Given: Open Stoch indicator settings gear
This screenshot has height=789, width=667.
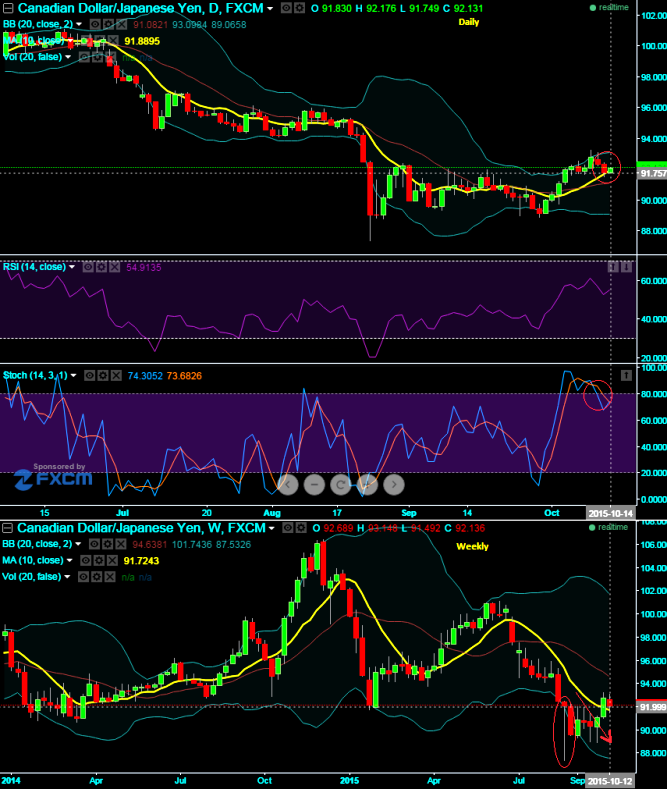Looking at the screenshot, I should pyautogui.click(x=103, y=375).
